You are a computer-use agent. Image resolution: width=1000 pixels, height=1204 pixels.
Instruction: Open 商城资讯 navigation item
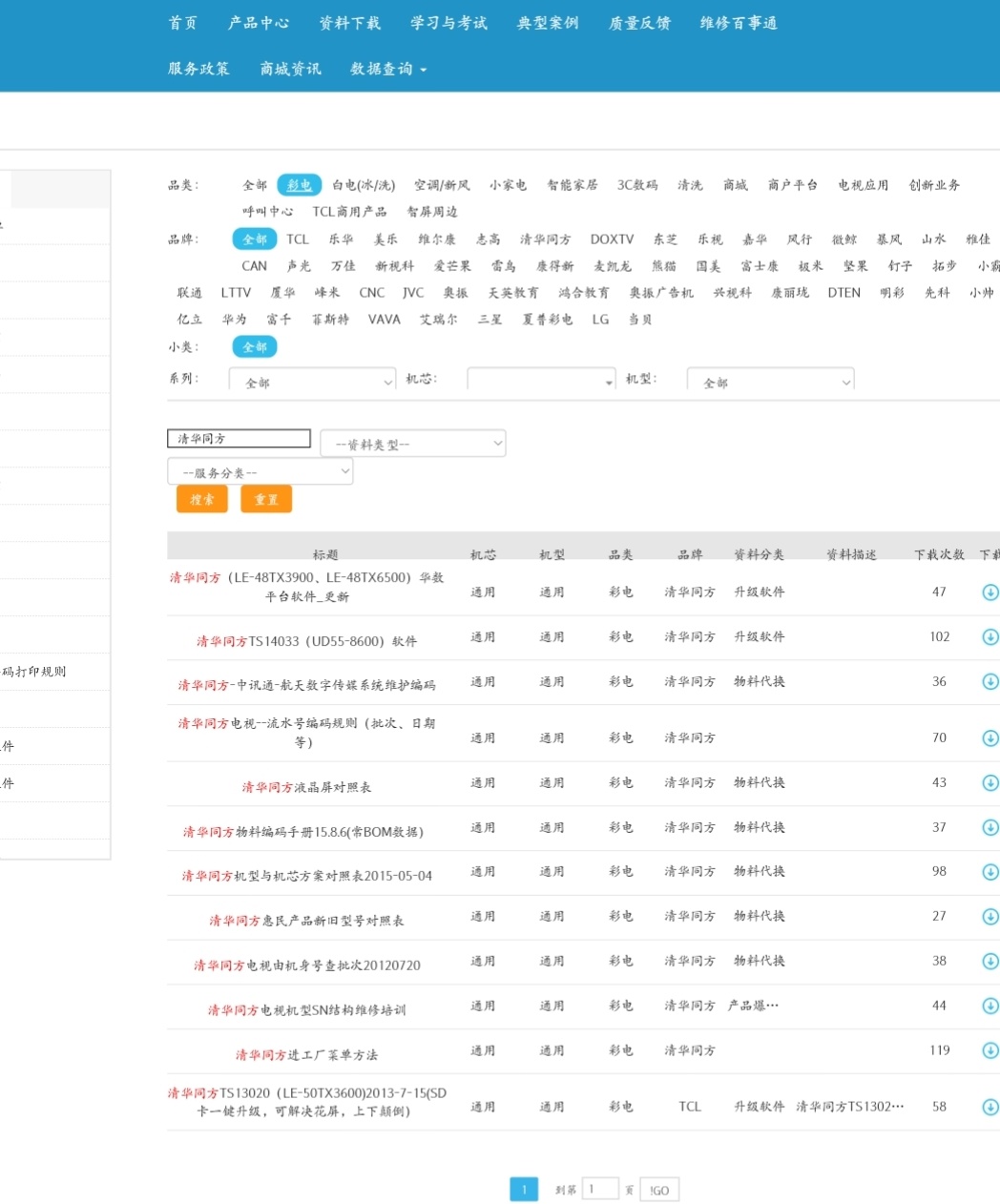pyautogui.click(x=290, y=69)
